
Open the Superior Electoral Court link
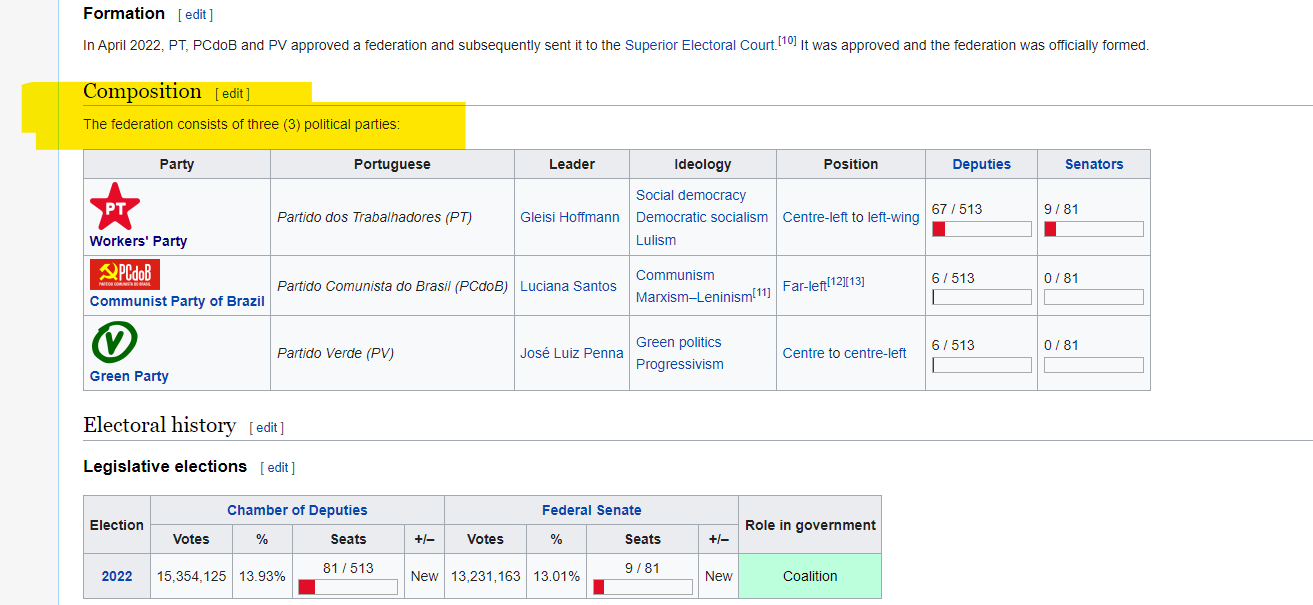click(700, 45)
